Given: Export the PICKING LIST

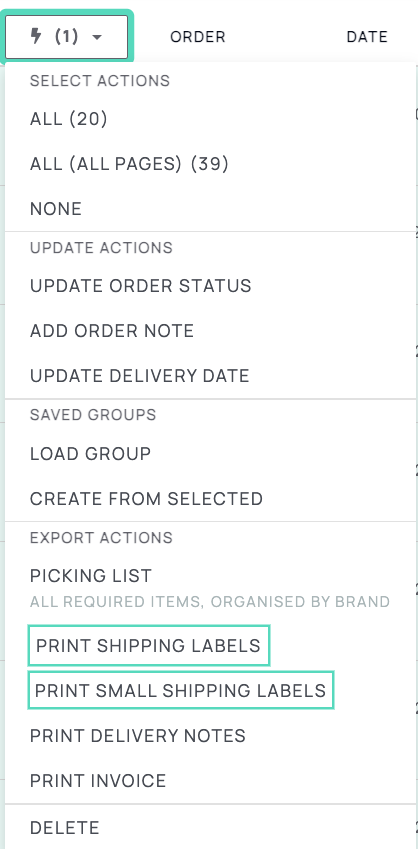Looking at the screenshot, I should click(210, 587).
